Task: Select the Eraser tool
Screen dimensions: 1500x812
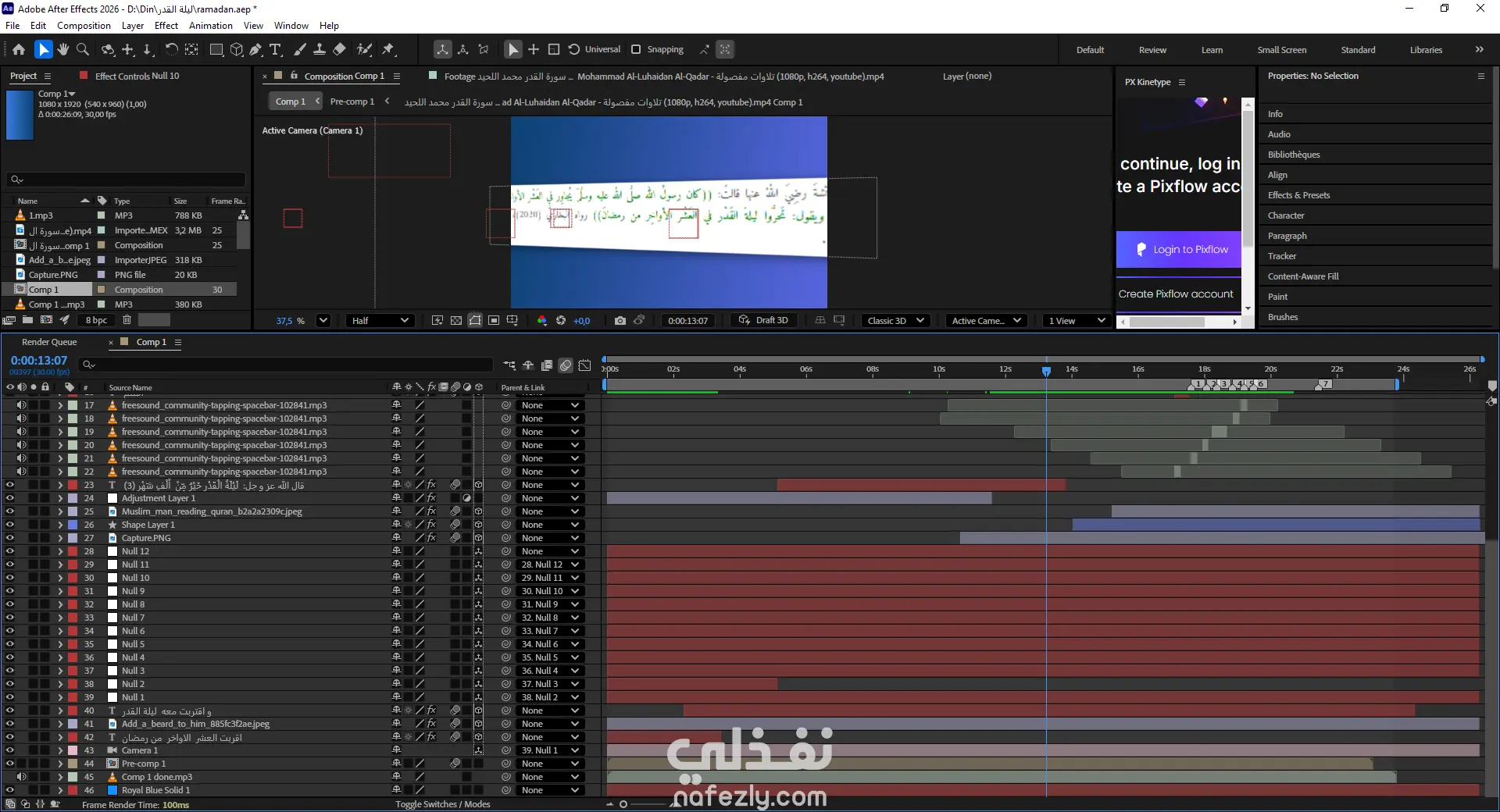Action: [x=339, y=49]
